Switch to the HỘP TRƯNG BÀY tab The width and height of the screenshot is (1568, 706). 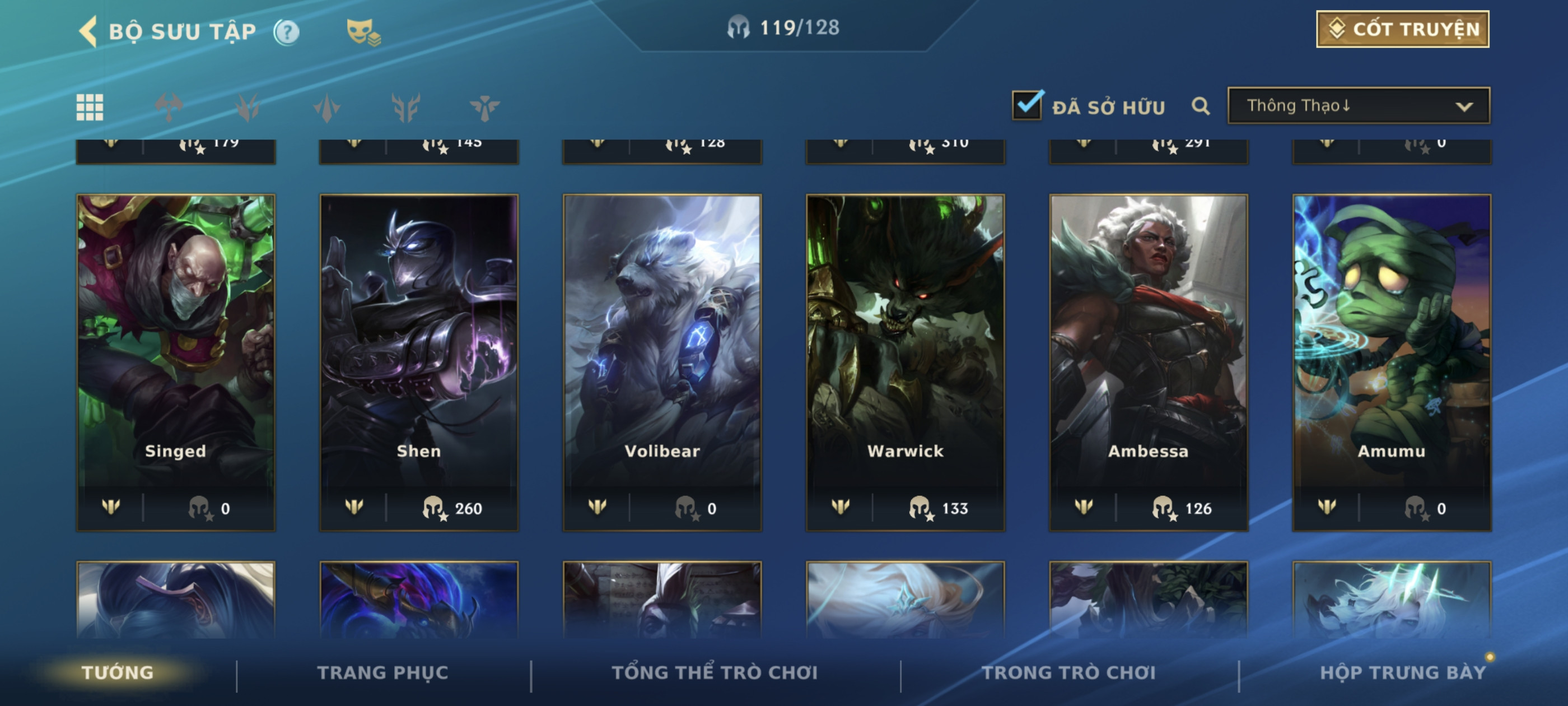tap(1402, 672)
